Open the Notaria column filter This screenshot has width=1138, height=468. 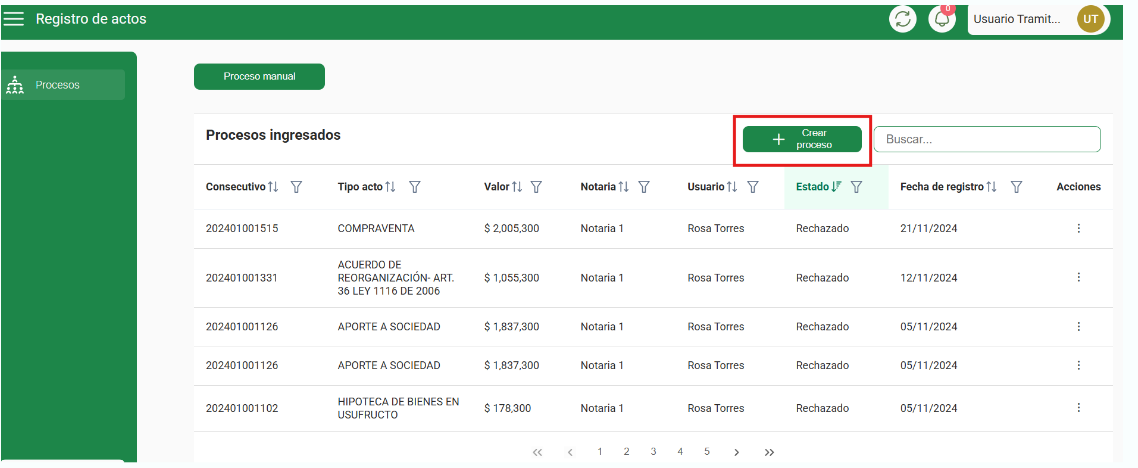pyautogui.click(x=644, y=187)
